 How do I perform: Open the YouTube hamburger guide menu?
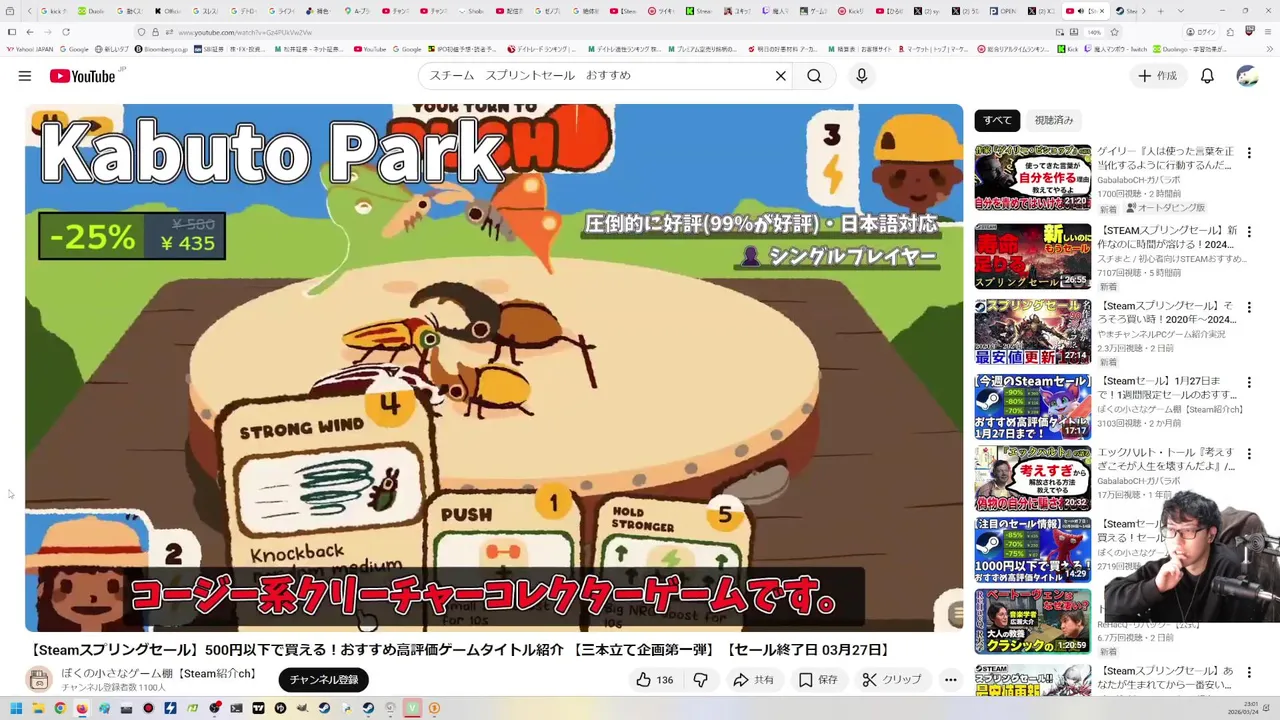pyautogui.click(x=24, y=76)
